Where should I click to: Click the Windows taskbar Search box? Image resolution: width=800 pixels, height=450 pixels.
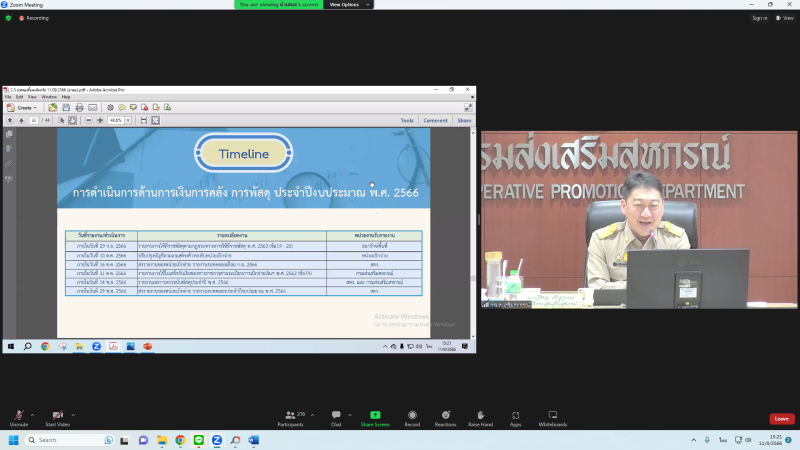click(x=70, y=440)
